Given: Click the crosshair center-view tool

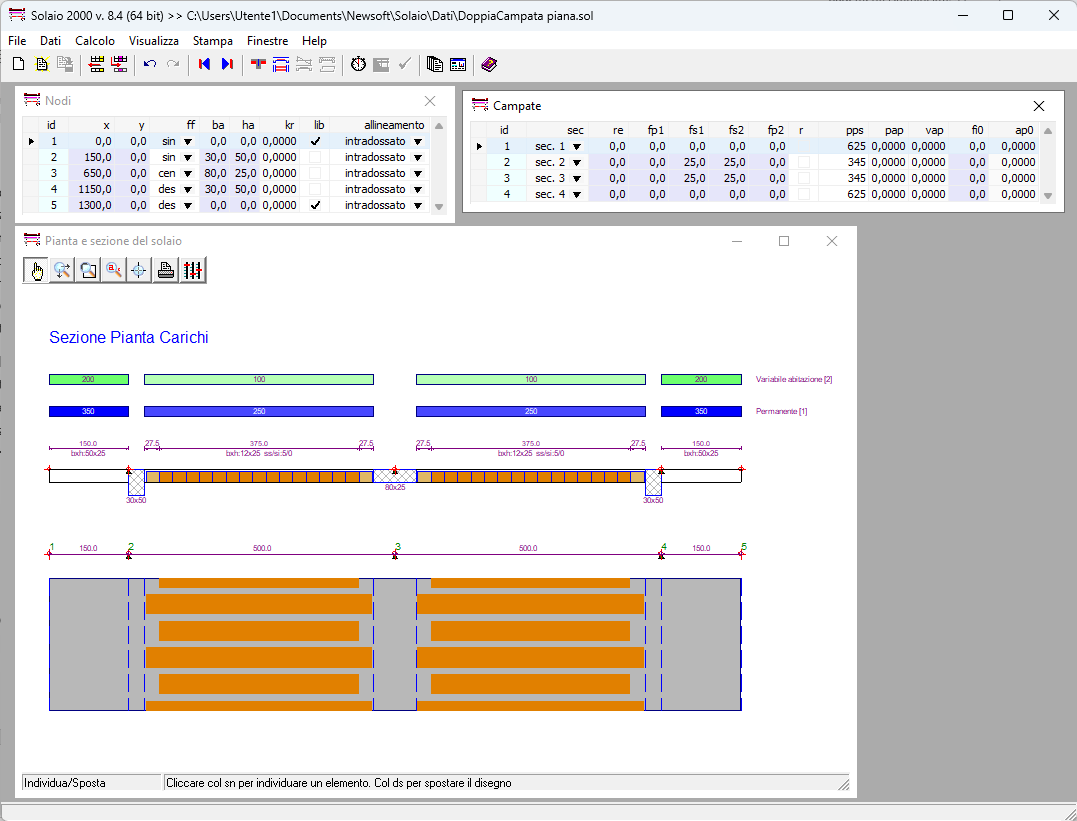Looking at the screenshot, I should tap(139, 270).
